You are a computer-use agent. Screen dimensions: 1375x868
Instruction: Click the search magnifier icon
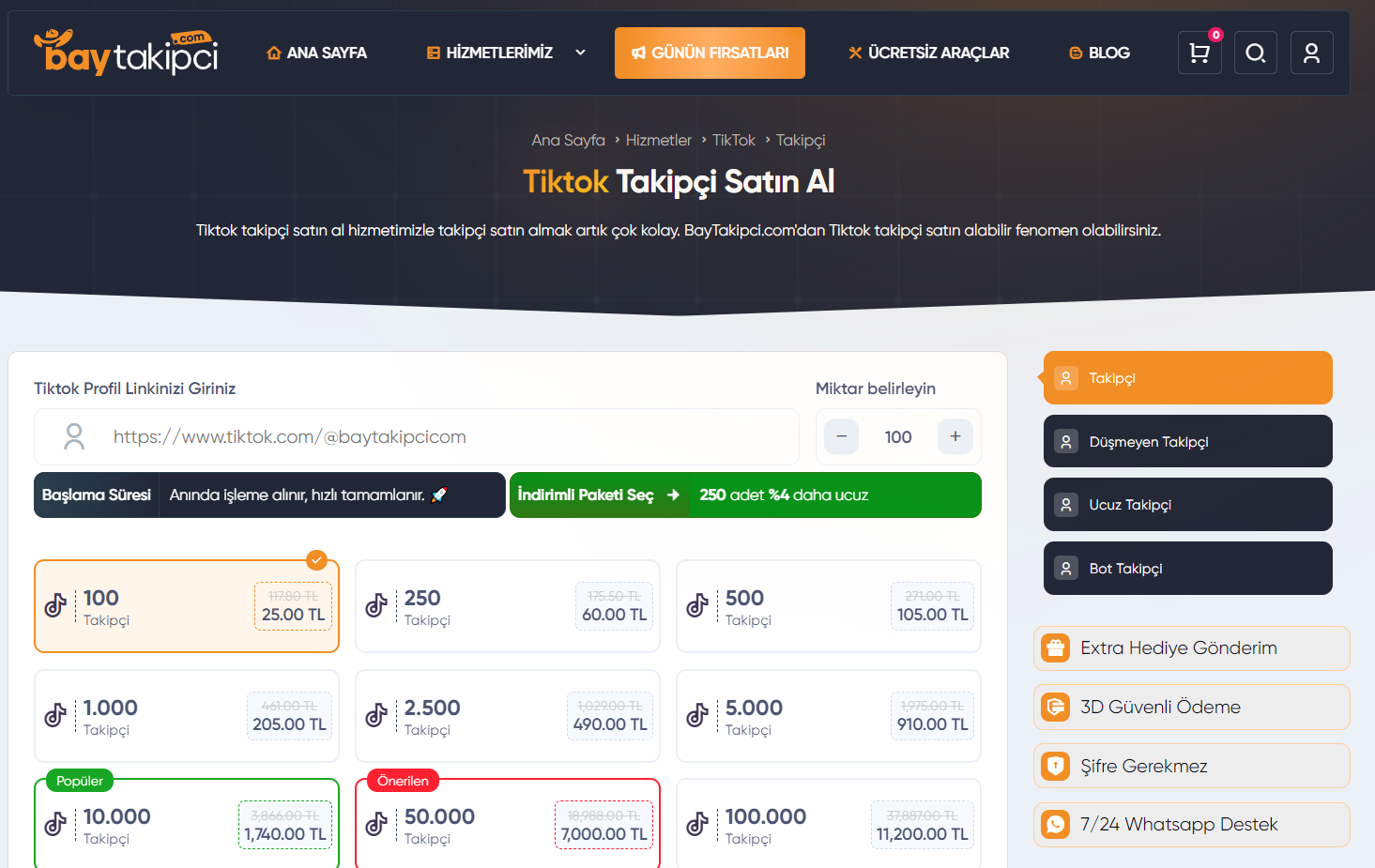[x=1255, y=53]
